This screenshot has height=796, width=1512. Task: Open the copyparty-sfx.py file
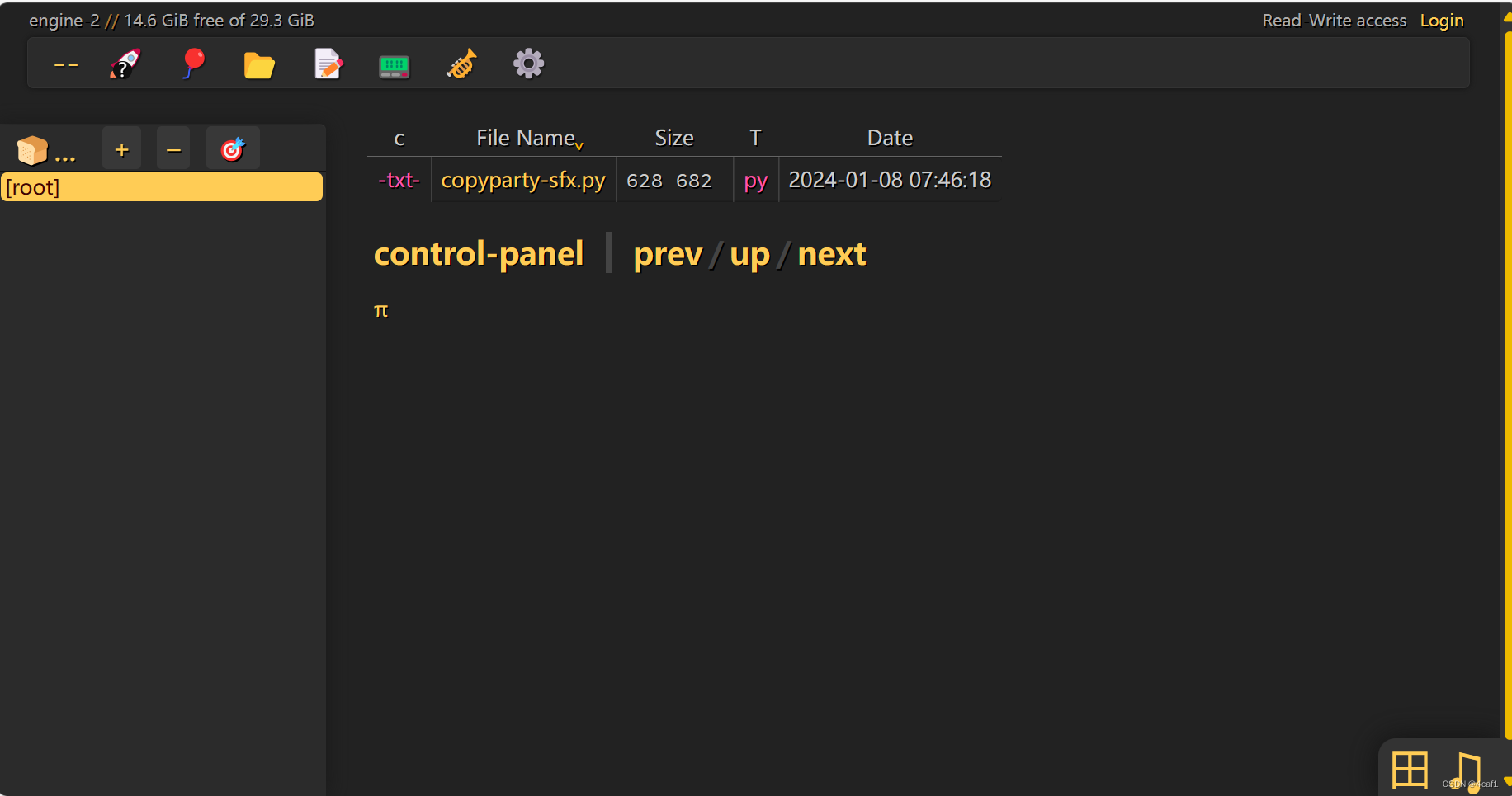click(522, 180)
